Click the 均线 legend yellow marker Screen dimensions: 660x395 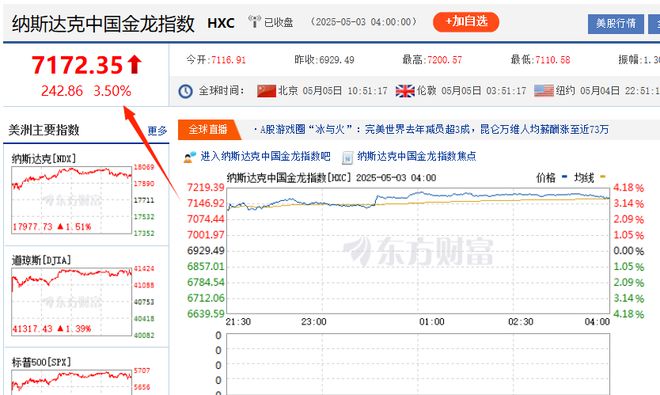point(602,176)
